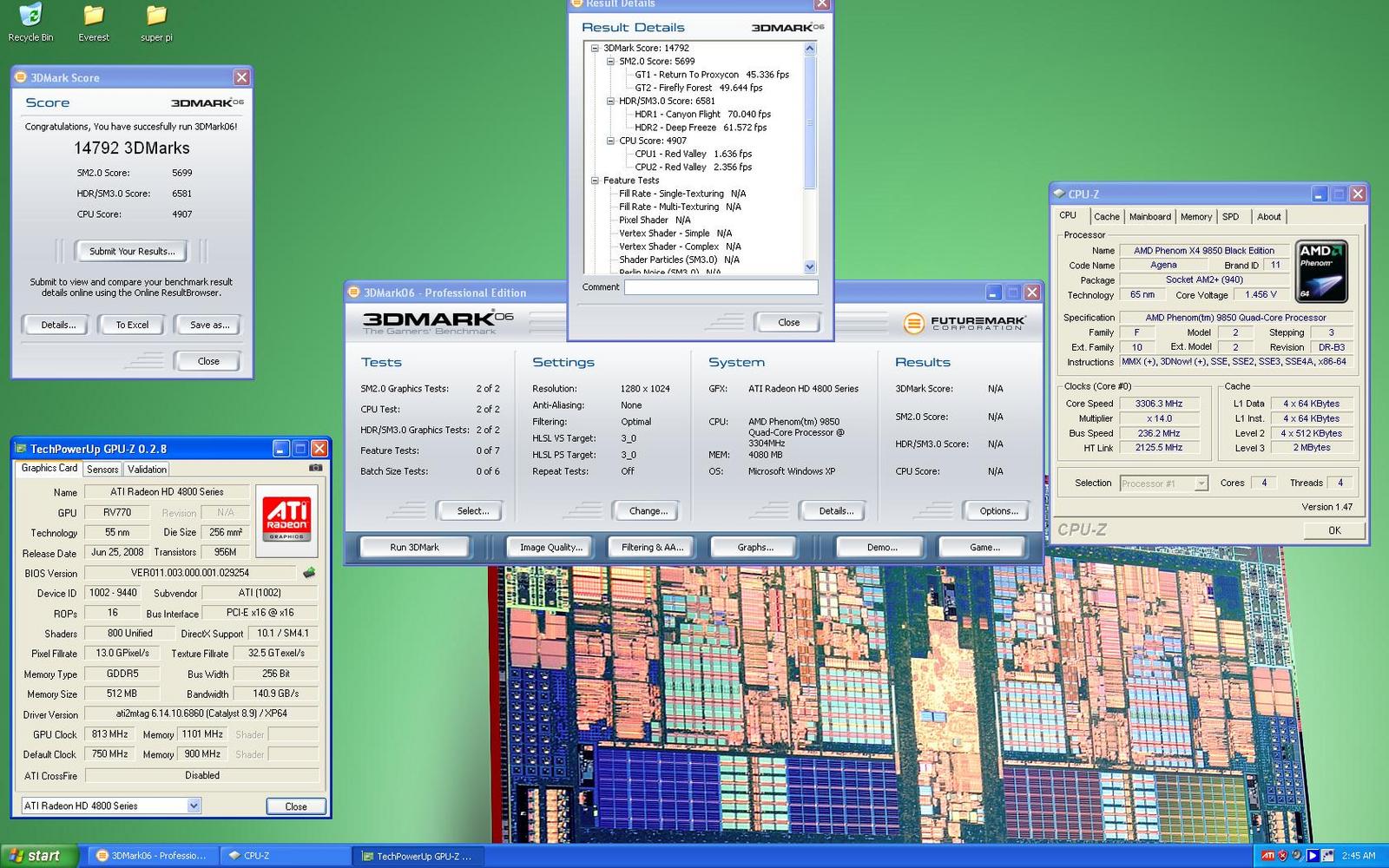This screenshot has width=1389, height=868.
Task: Click the AMD Phenom logo in CPU-Z
Action: [x=1321, y=271]
